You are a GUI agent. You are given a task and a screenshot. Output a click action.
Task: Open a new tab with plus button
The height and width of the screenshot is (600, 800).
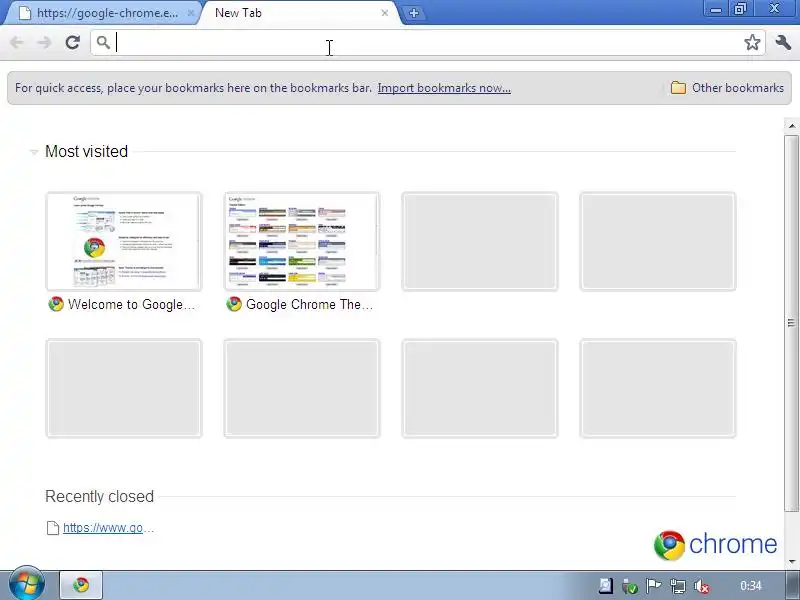point(414,13)
